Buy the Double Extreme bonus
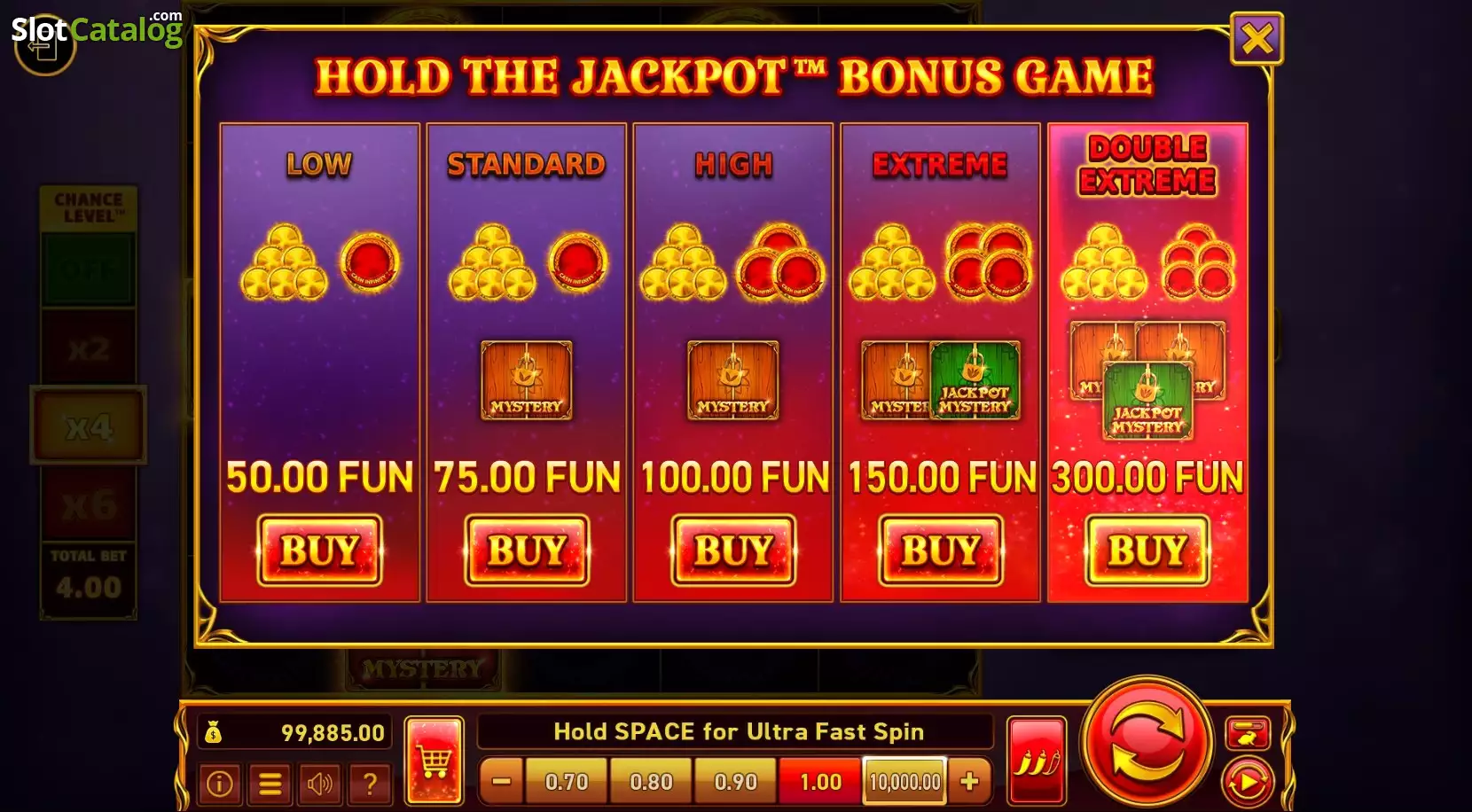The width and height of the screenshot is (1472, 812). 1147,550
